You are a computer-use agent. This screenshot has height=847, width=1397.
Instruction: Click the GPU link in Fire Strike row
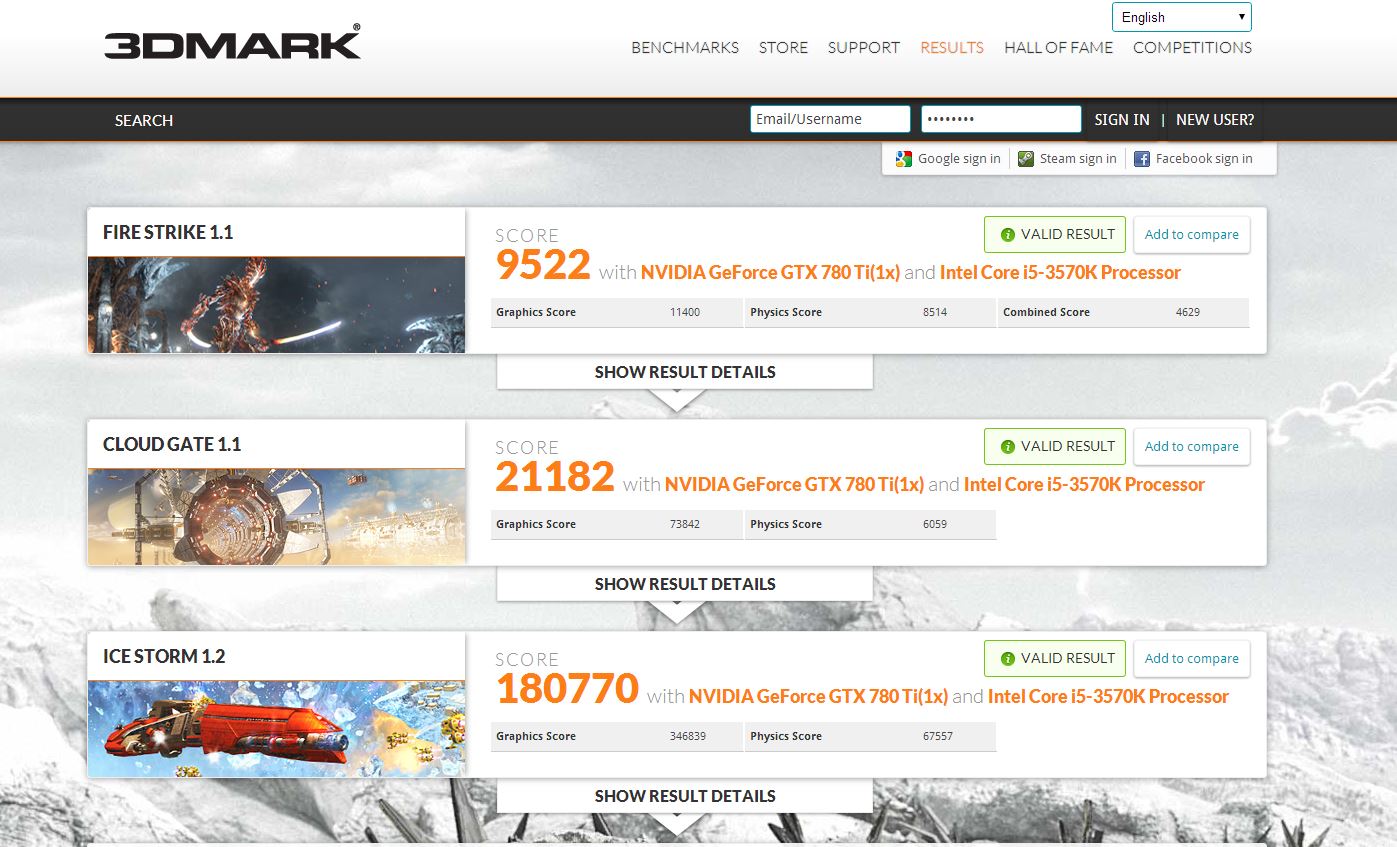tap(770, 272)
